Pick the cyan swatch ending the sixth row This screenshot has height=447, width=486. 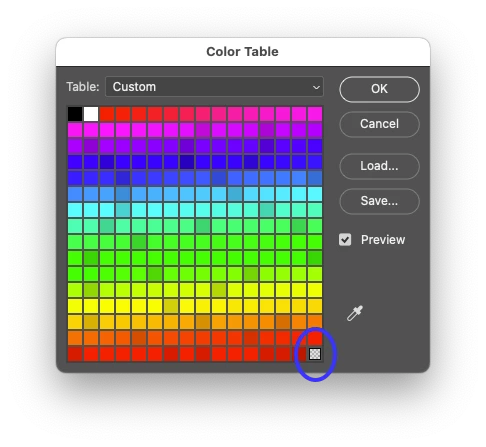coord(315,194)
